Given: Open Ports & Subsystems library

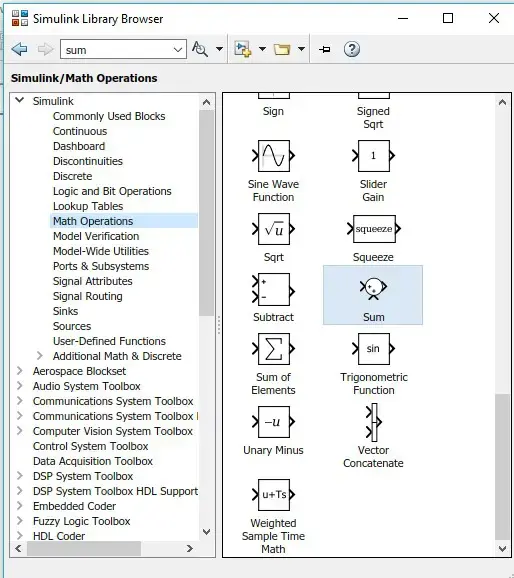Looking at the screenshot, I should 101,266.
